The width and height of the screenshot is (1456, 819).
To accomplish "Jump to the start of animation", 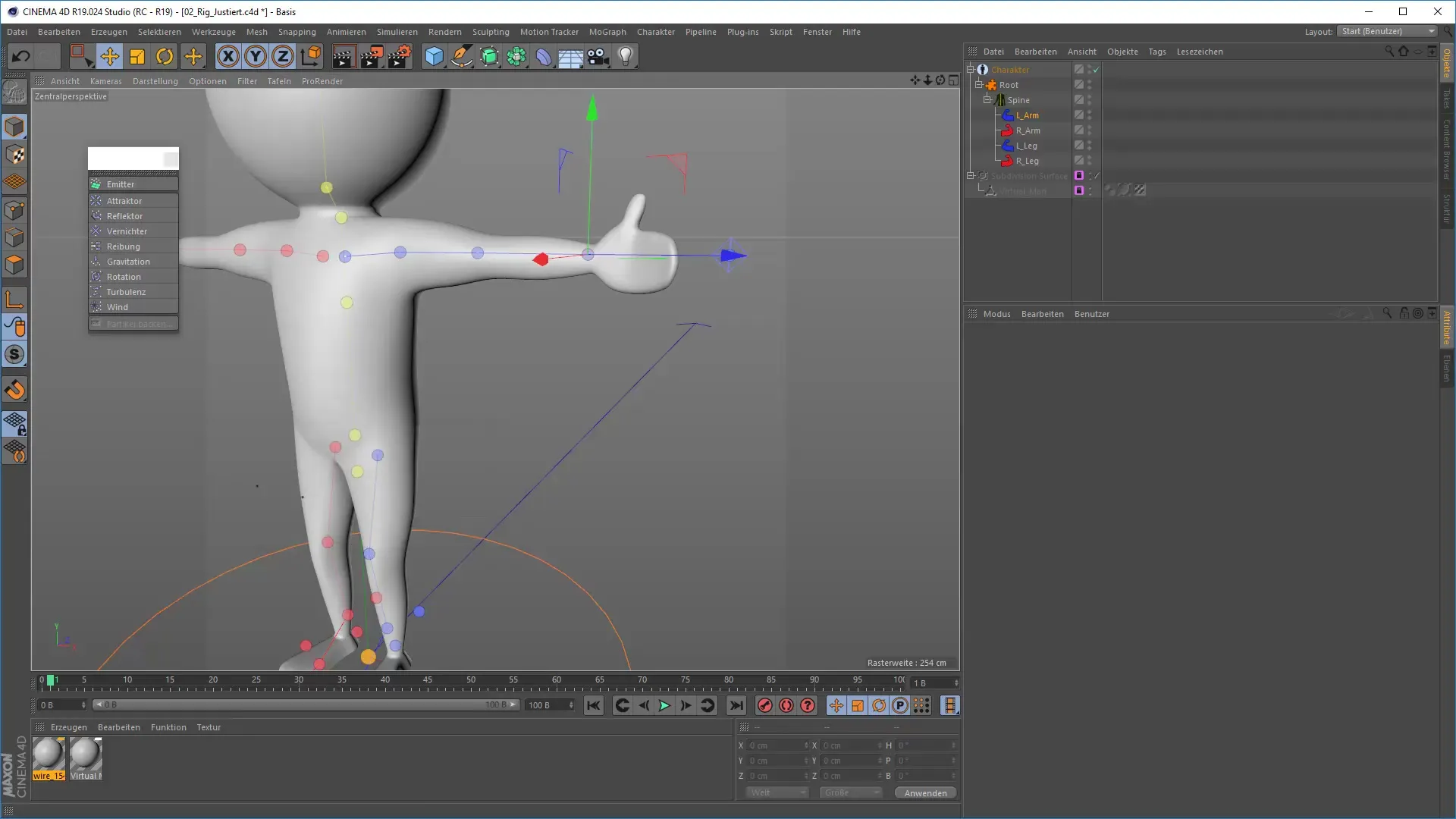I will (x=594, y=705).
